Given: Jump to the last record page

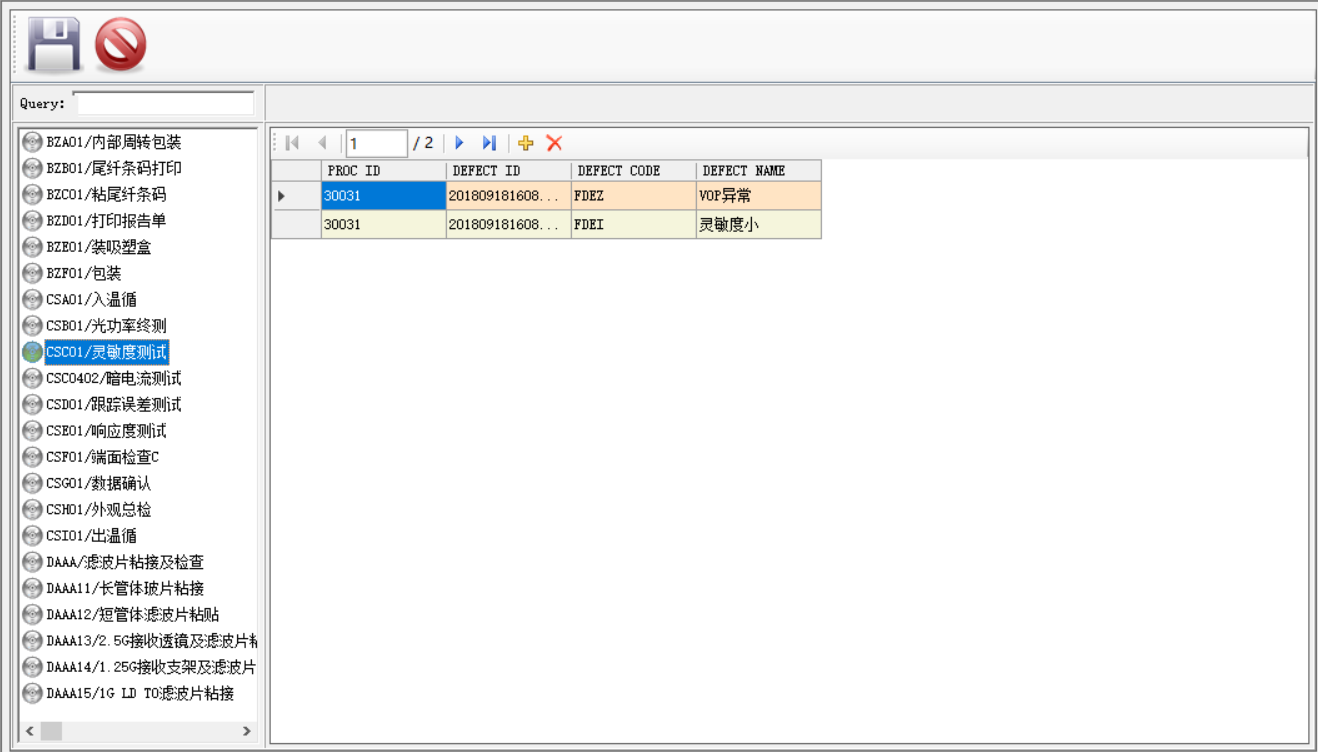Looking at the screenshot, I should pyautogui.click(x=489, y=143).
